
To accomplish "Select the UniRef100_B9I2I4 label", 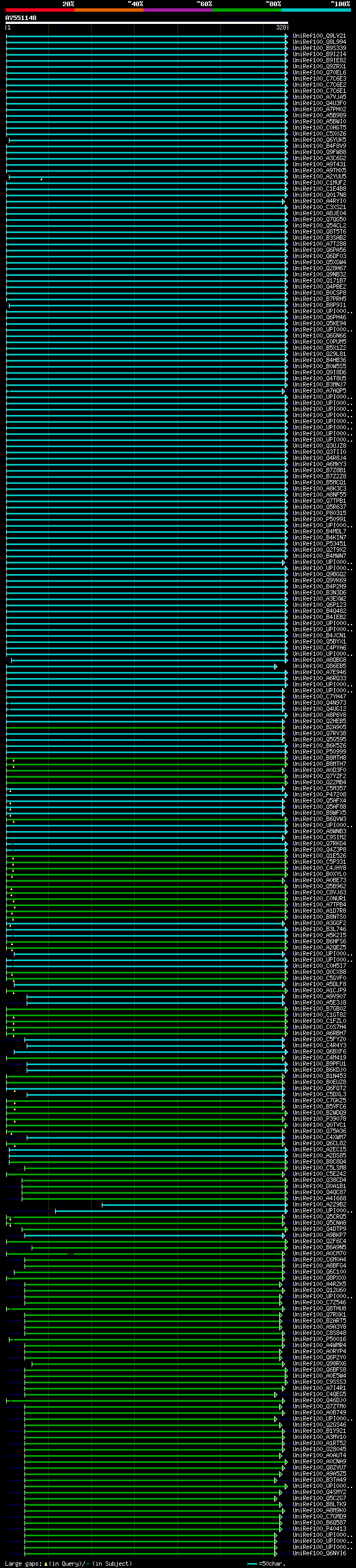I will click(319, 54).
